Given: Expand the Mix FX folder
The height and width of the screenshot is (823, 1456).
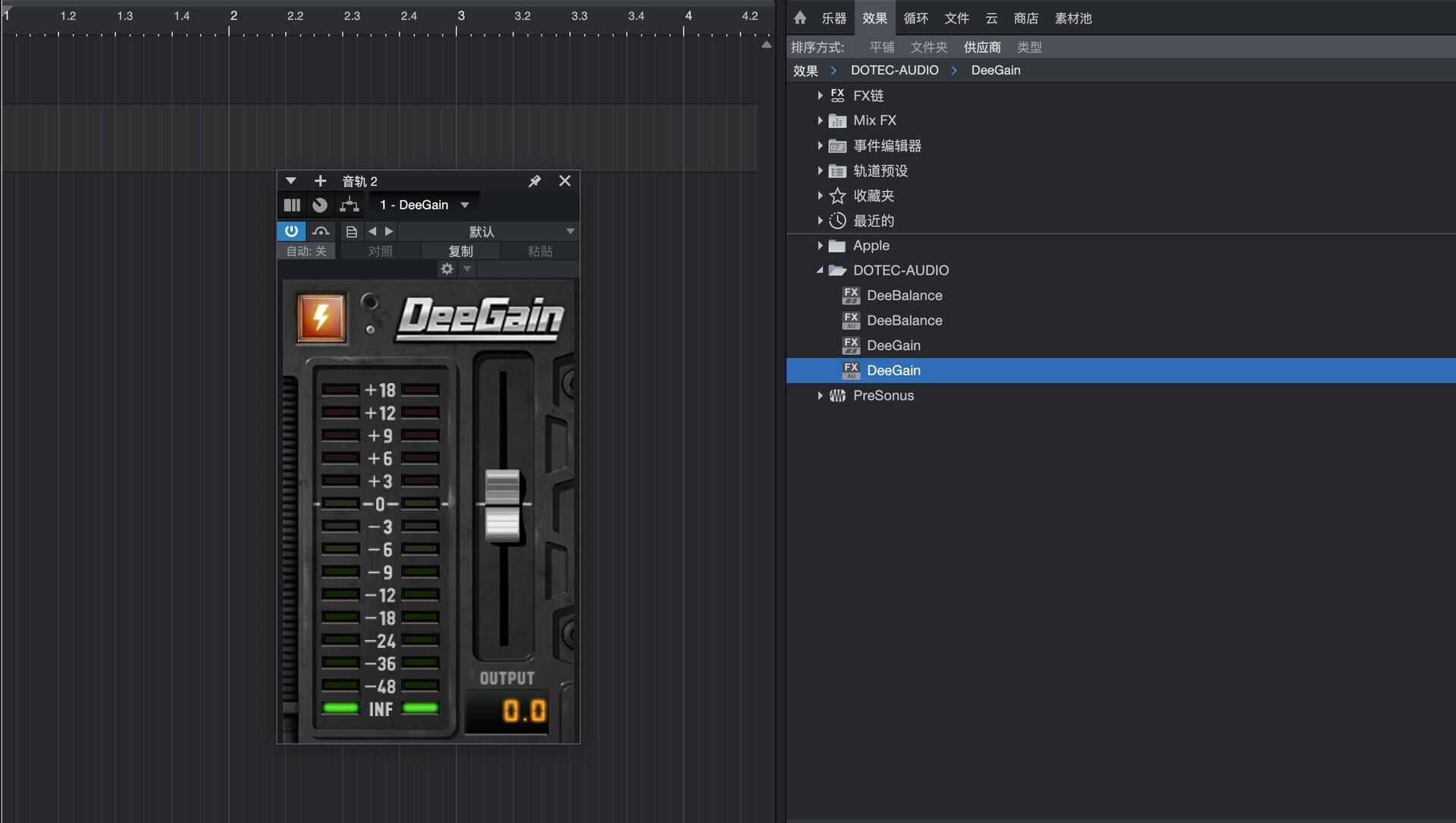Looking at the screenshot, I should coord(819,121).
